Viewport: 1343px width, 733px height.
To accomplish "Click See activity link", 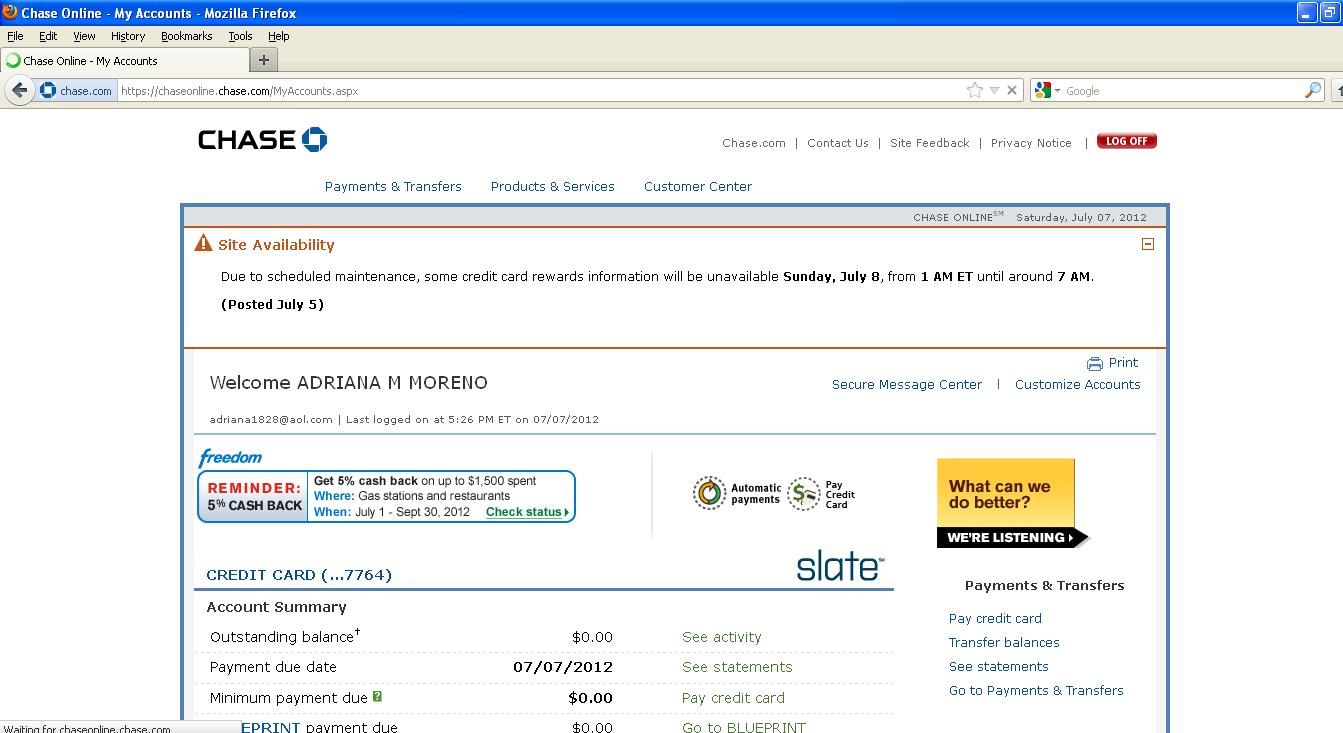I will coord(722,637).
